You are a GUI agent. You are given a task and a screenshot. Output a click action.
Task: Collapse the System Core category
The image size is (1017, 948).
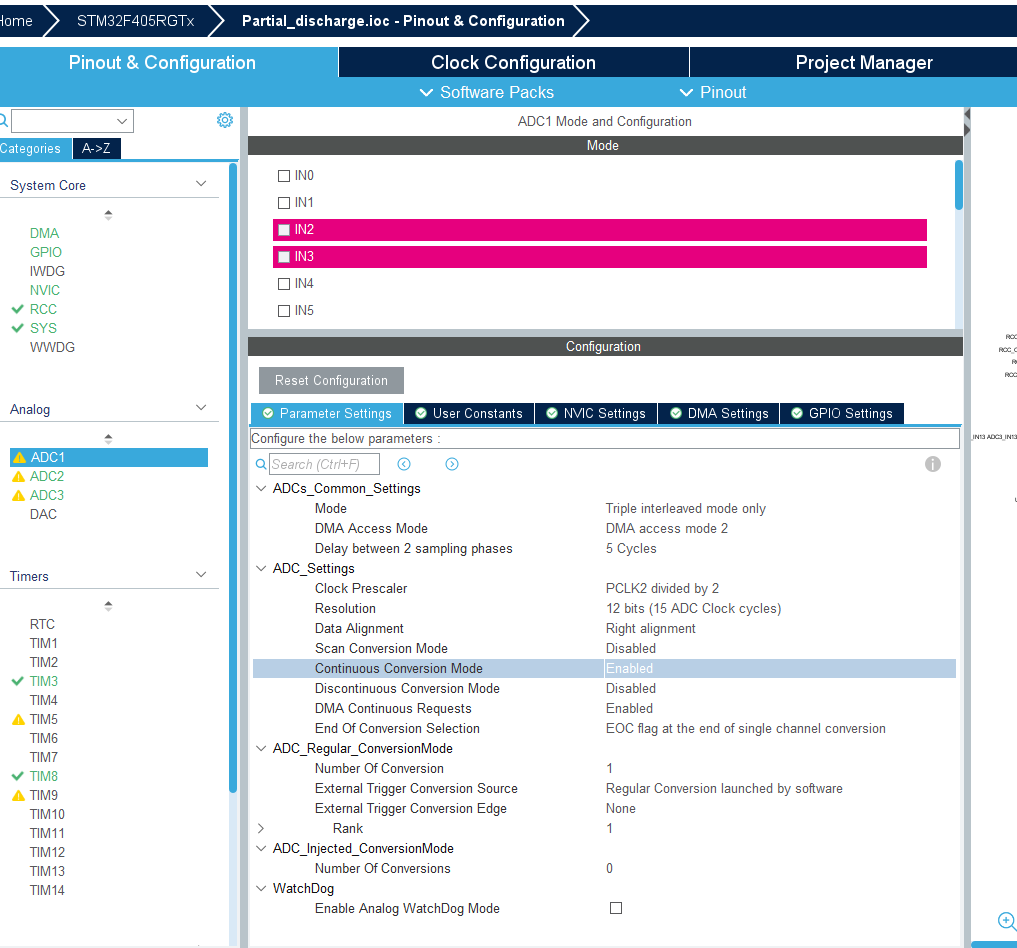(201, 184)
